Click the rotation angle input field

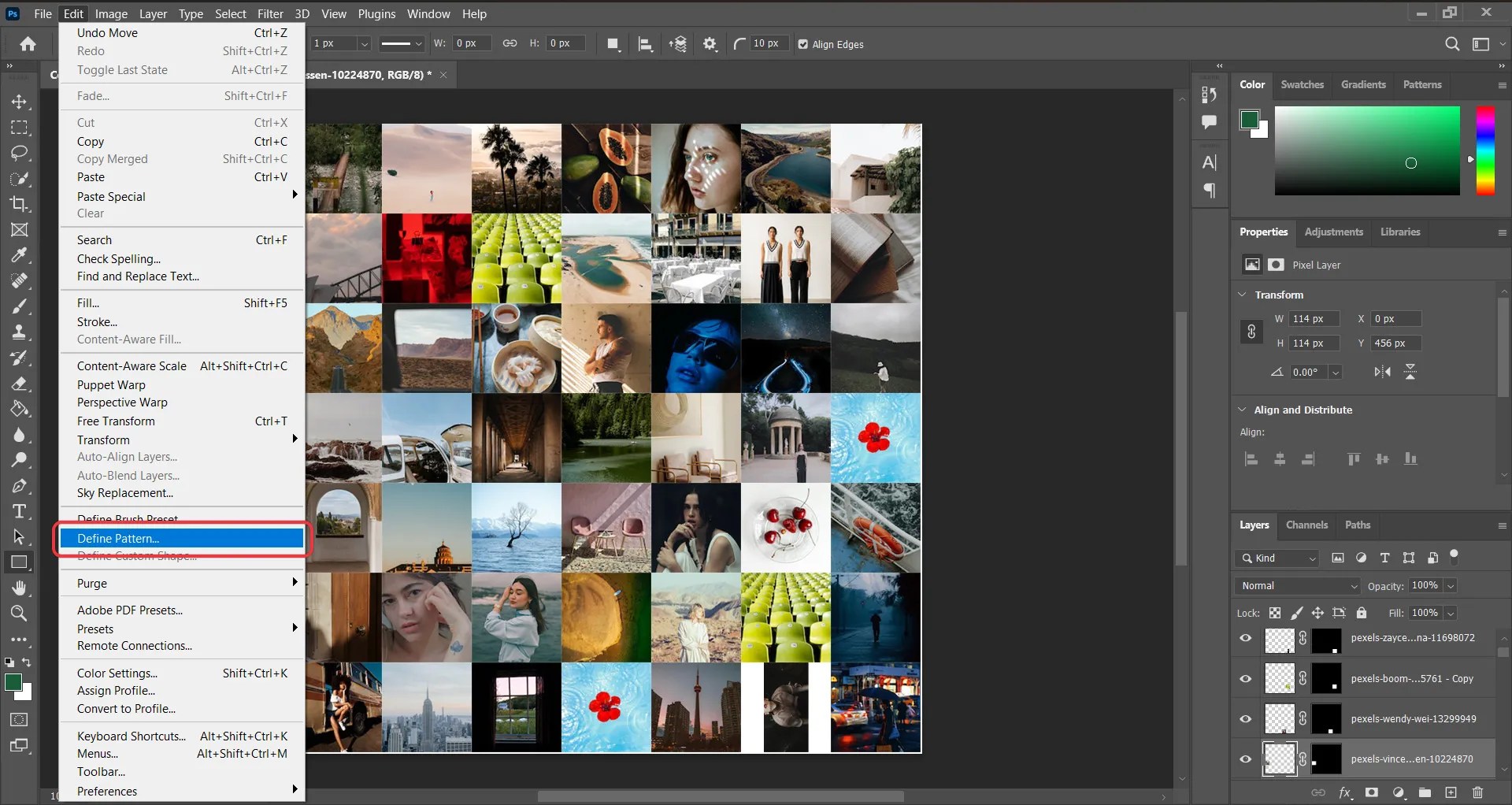click(1309, 372)
